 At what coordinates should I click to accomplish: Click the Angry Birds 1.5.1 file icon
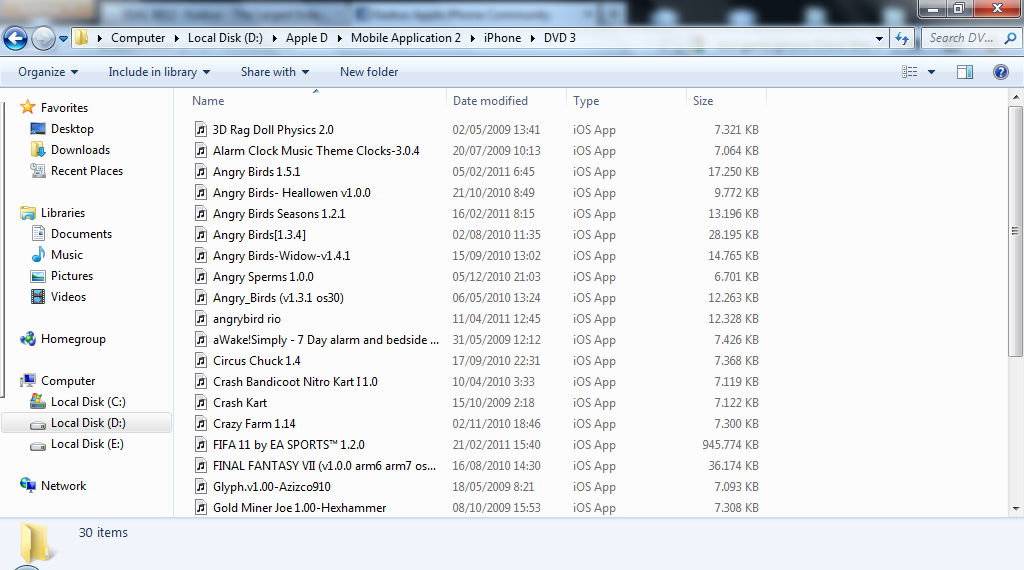tap(201, 172)
